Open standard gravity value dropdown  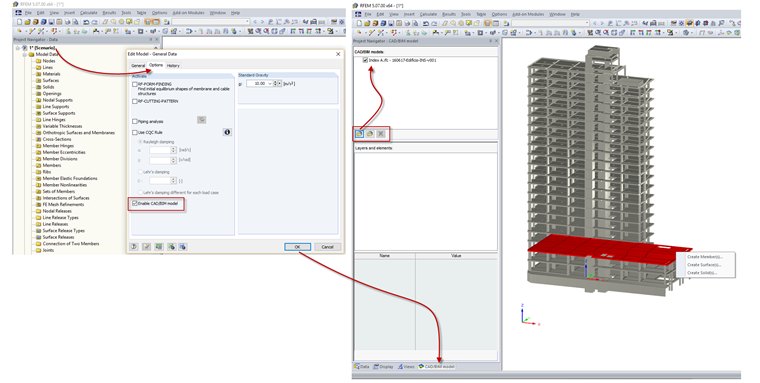(x=270, y=84)
